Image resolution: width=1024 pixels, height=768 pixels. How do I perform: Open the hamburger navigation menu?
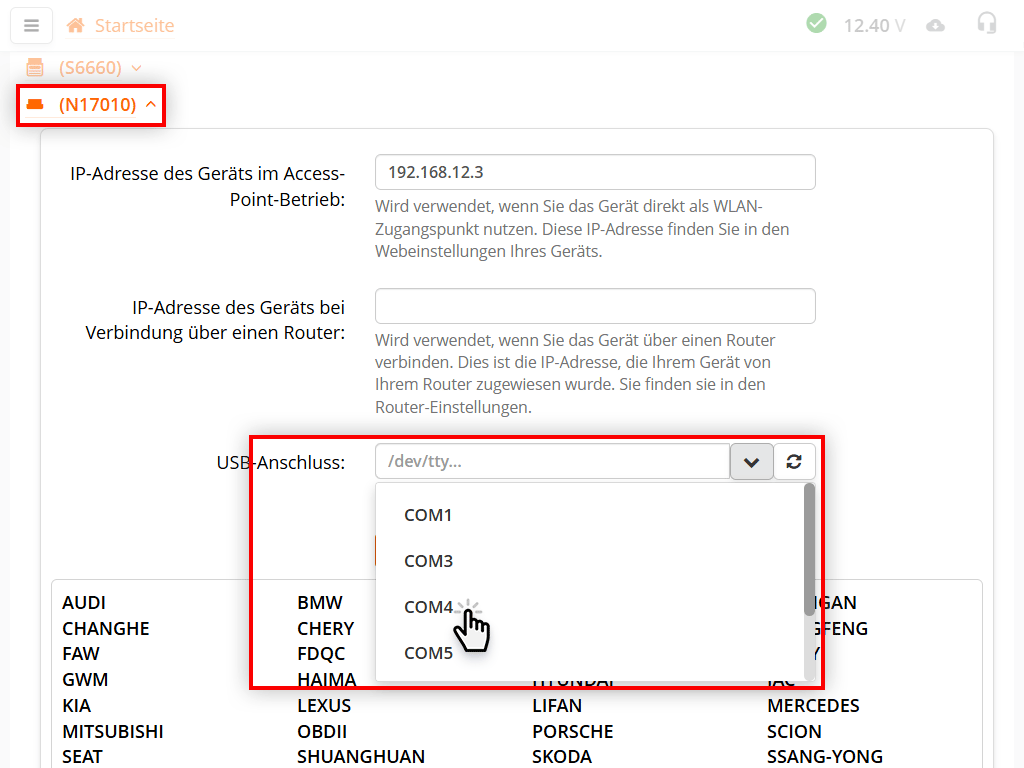coord(31,25)
